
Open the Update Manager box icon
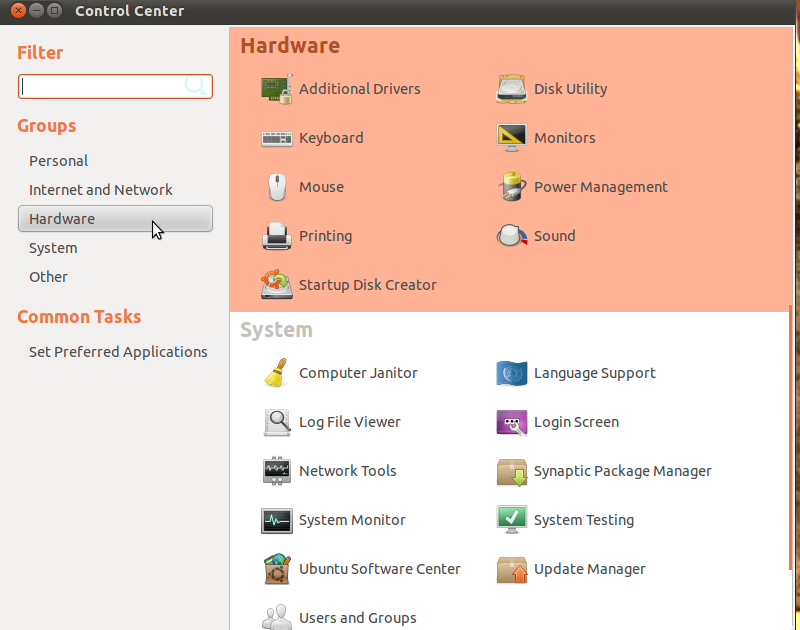511,570
